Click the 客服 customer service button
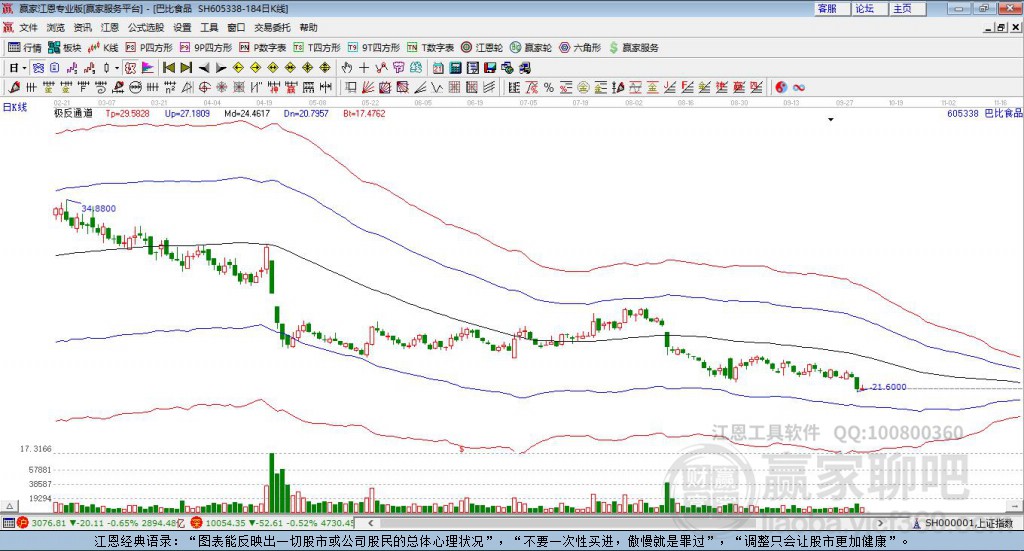Screen dimensions: 1024x551 coord(831,8)
